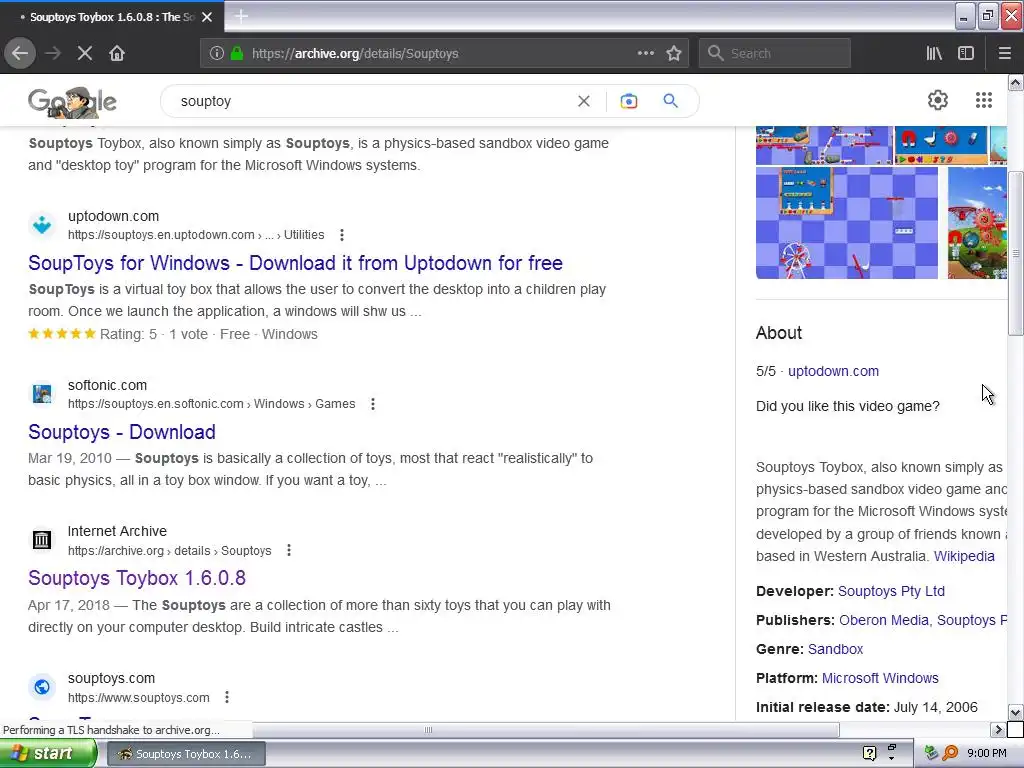The image size is (1024, 768).
Task: Open the Souptoys - Download link
Action: click(121, 432)
